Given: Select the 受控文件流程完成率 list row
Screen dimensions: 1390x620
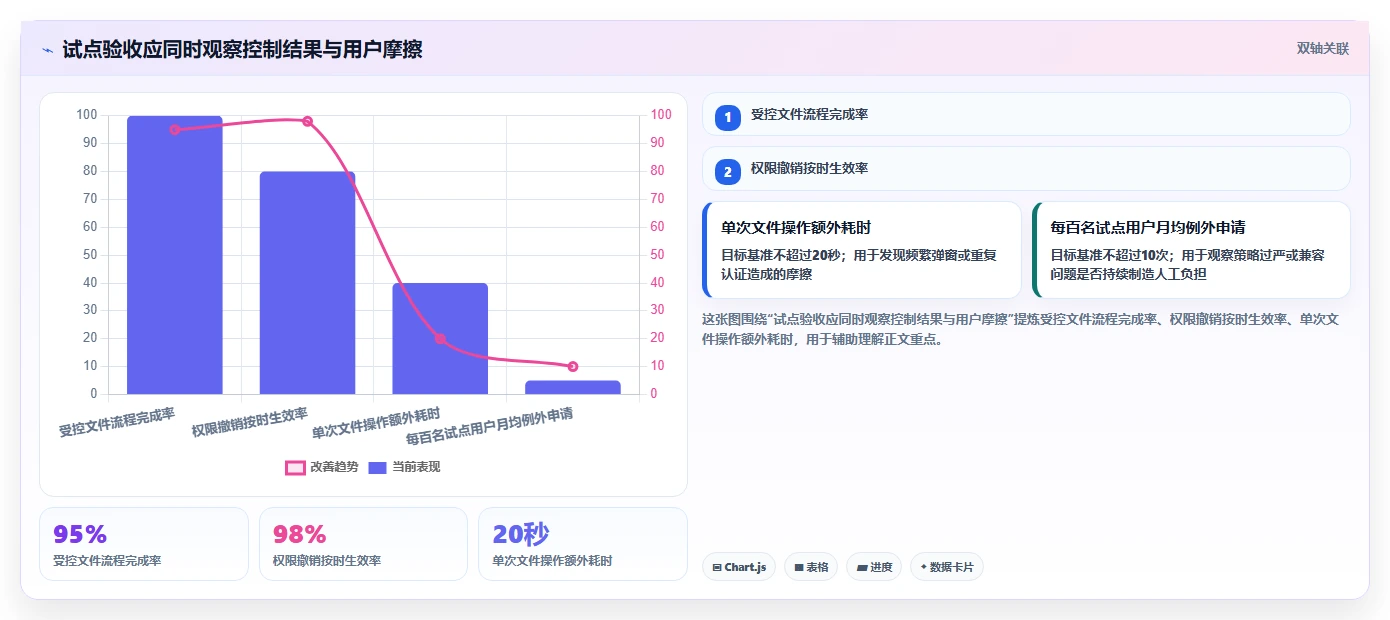Looking at the screenshot, I should coord(1026,114).
